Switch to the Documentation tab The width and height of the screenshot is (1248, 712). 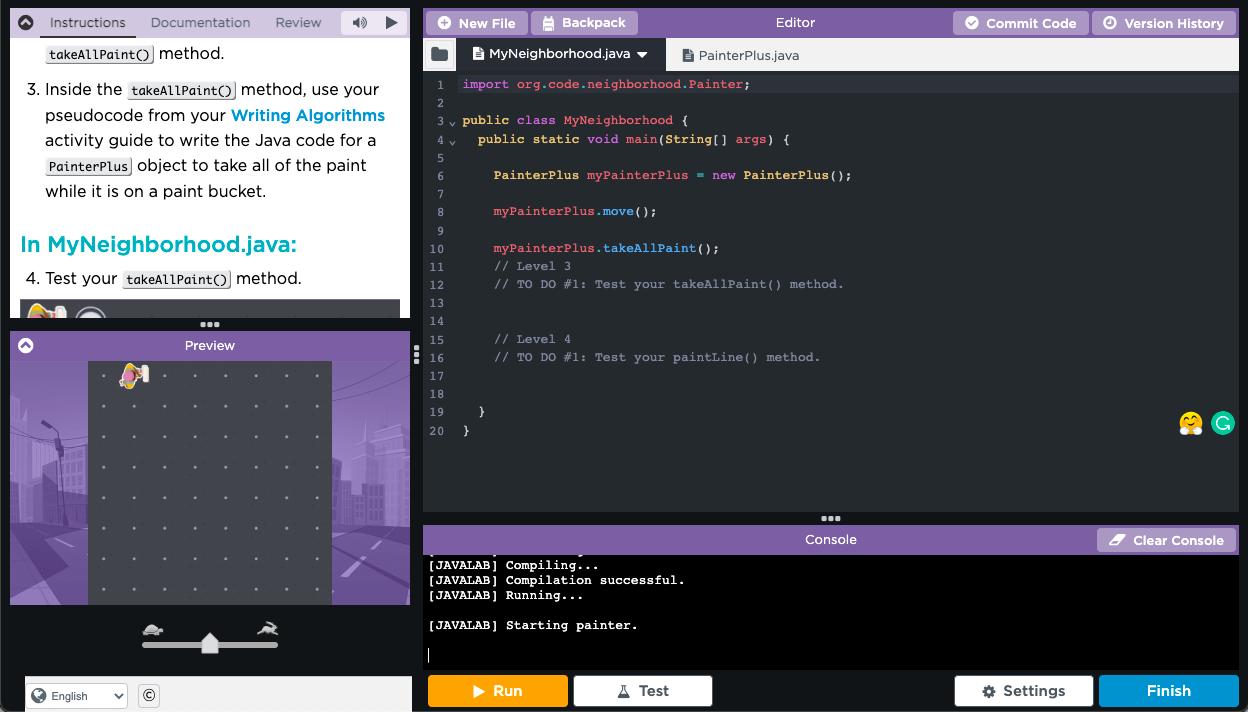coord(200,22)
